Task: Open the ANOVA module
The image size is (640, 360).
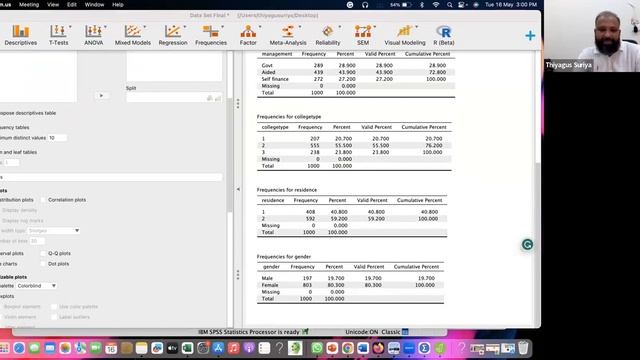Action: pyautogui.click(x=93, y=35)
